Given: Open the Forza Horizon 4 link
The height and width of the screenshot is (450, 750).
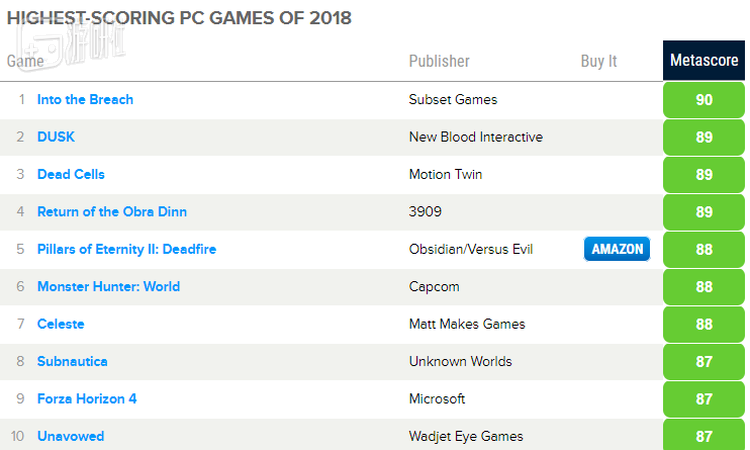Looking at the screenshot, I should (x=87, y=399).
